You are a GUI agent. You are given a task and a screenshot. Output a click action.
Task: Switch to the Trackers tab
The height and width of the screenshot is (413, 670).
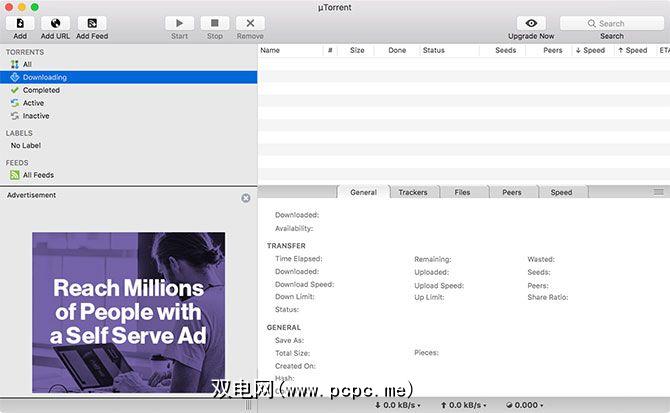point(413,192)
